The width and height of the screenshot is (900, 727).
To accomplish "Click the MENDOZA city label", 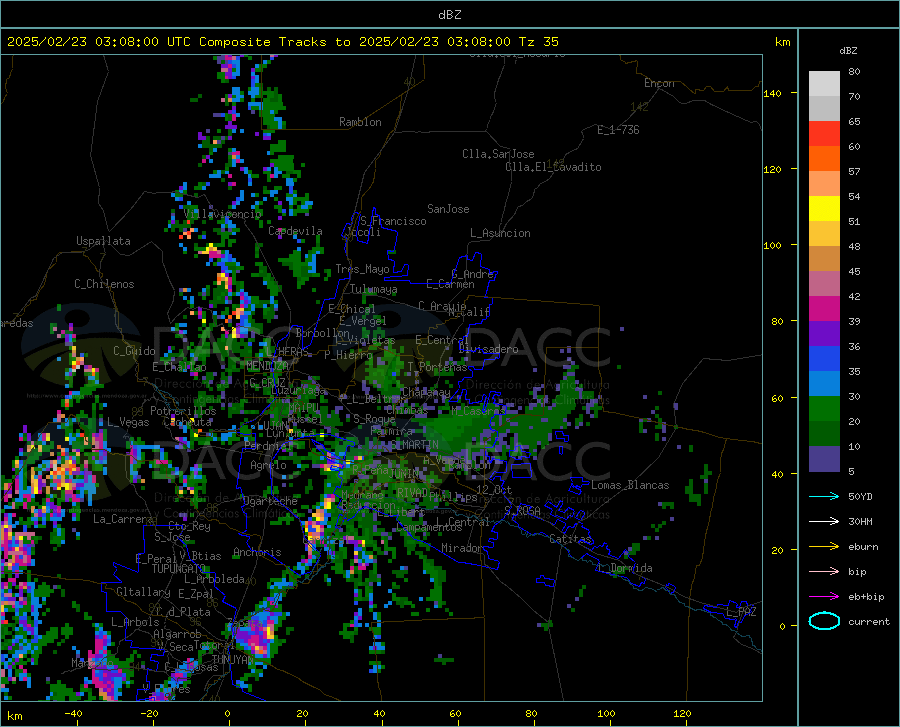I will coord(267,366).
